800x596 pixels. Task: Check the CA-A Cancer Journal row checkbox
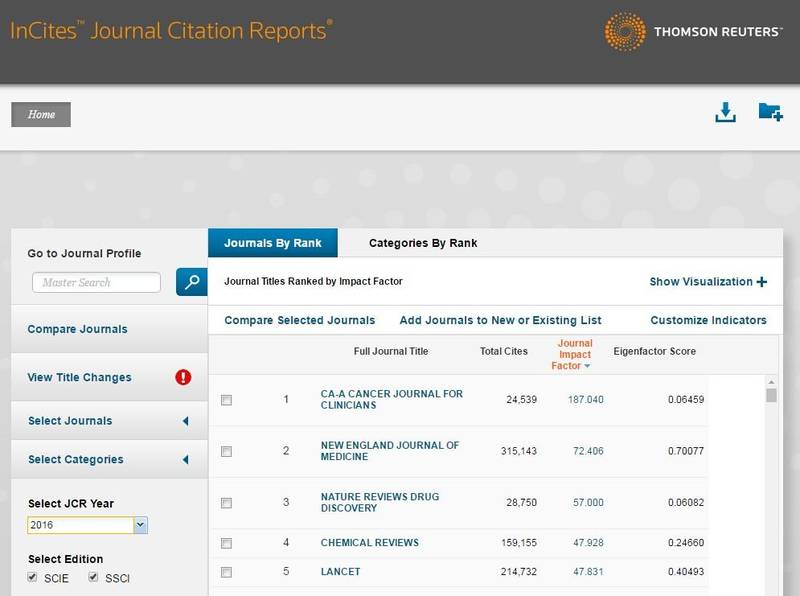(227, 400)
